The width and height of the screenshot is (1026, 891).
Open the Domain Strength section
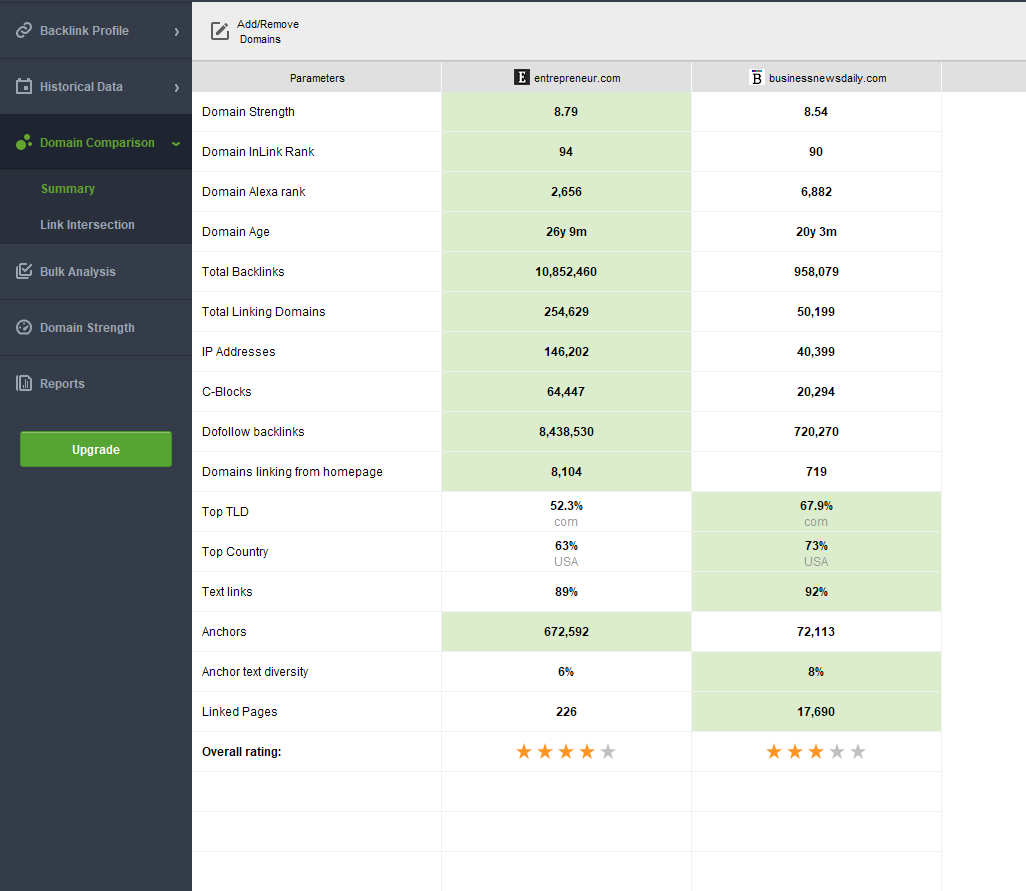coord(96,327)
